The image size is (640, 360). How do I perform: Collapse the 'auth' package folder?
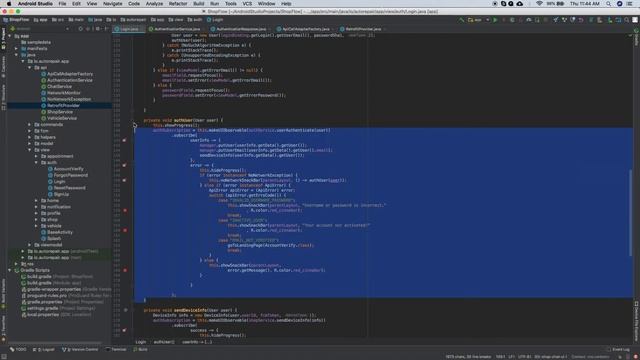36,162
